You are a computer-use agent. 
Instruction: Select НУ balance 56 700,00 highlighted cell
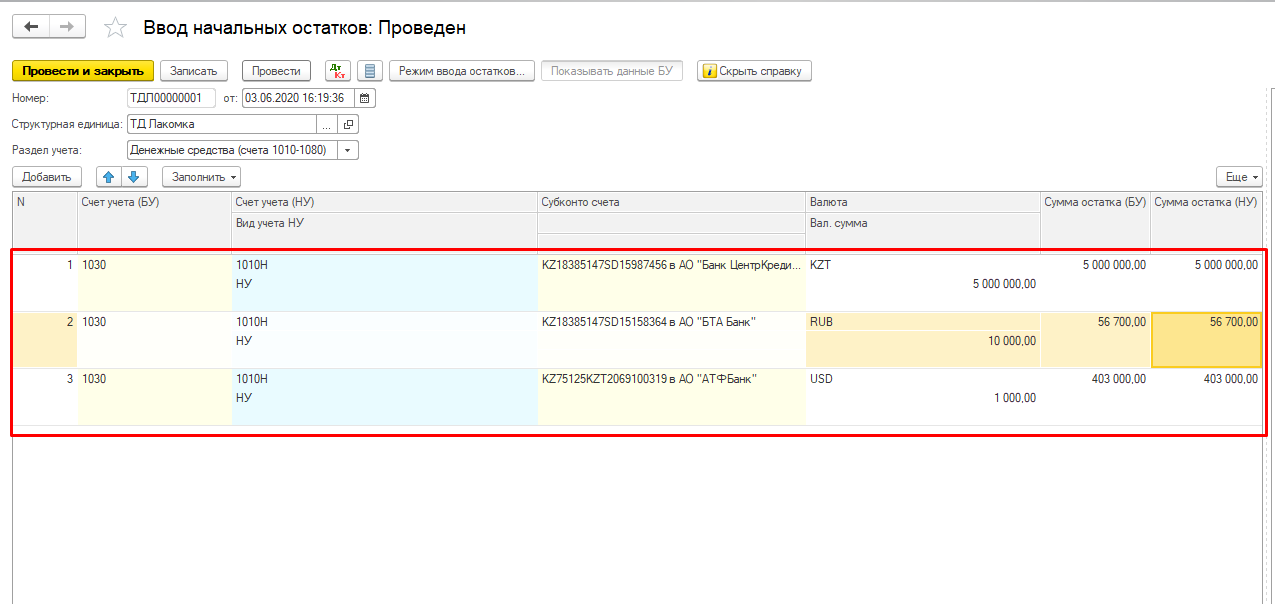click(x=1207, y=340)
